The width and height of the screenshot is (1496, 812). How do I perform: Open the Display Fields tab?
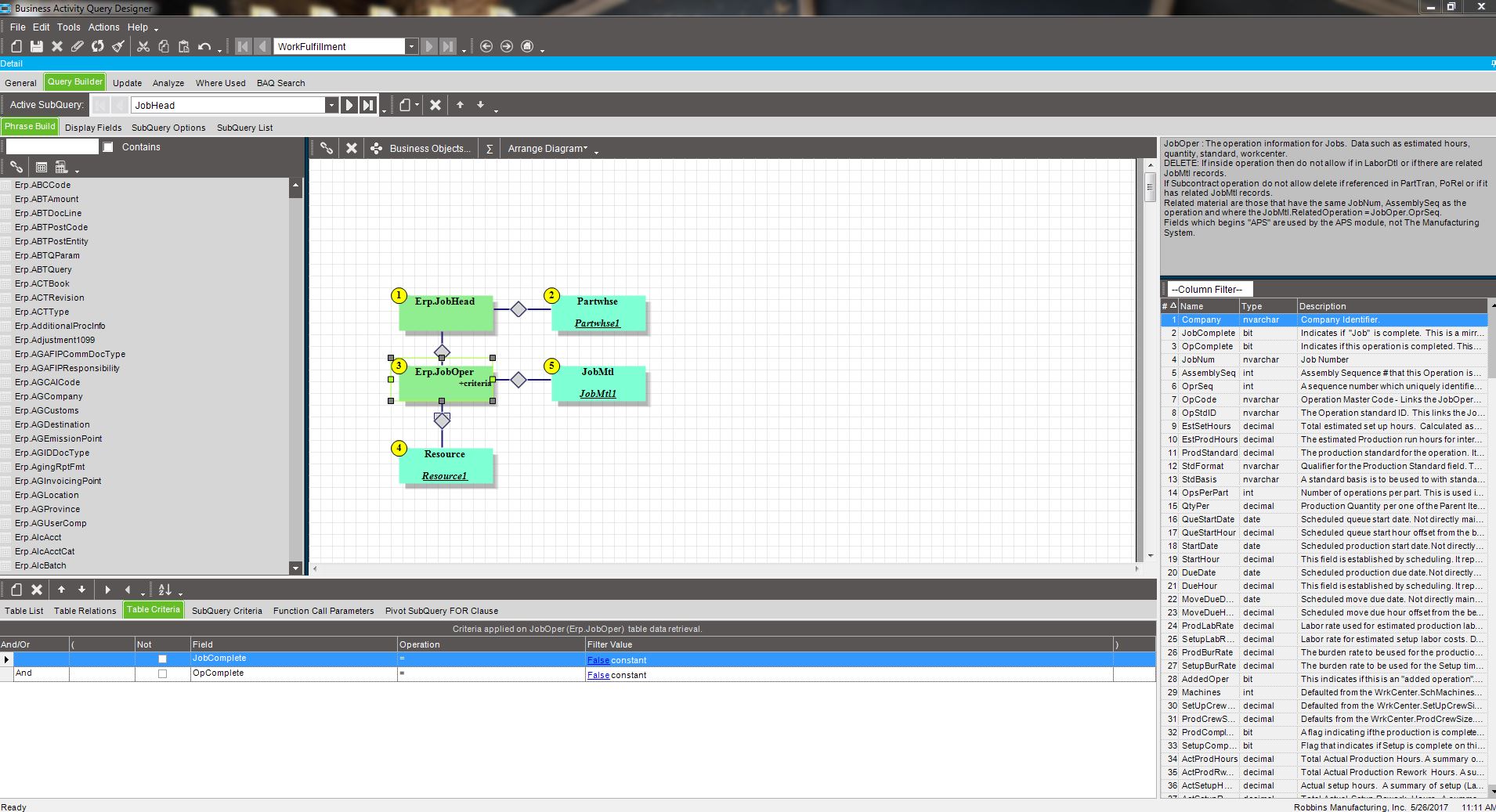[93, 128]
